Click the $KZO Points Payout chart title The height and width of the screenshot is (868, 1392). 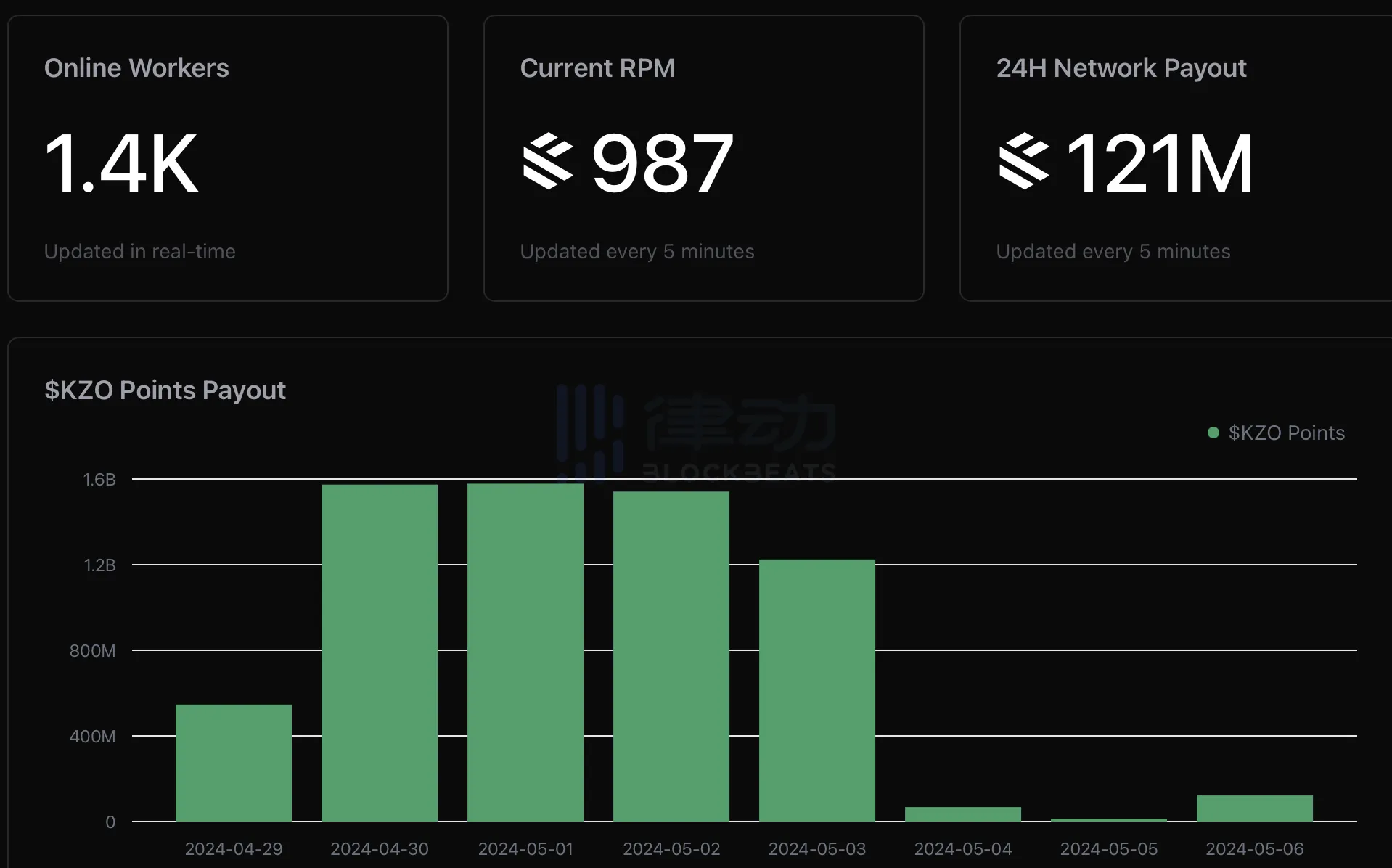[165, 390]
